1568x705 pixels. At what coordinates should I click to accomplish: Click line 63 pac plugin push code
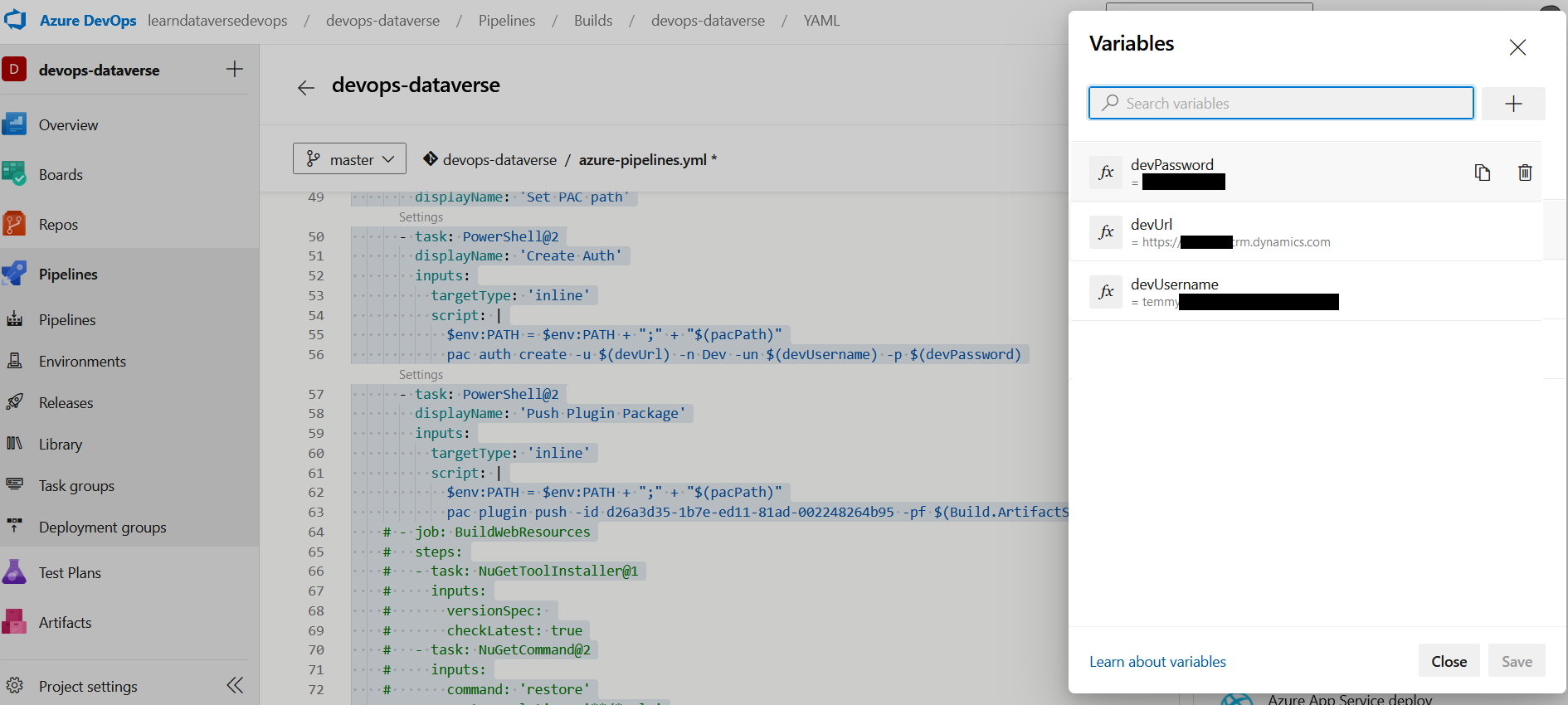tap(757, 512)
